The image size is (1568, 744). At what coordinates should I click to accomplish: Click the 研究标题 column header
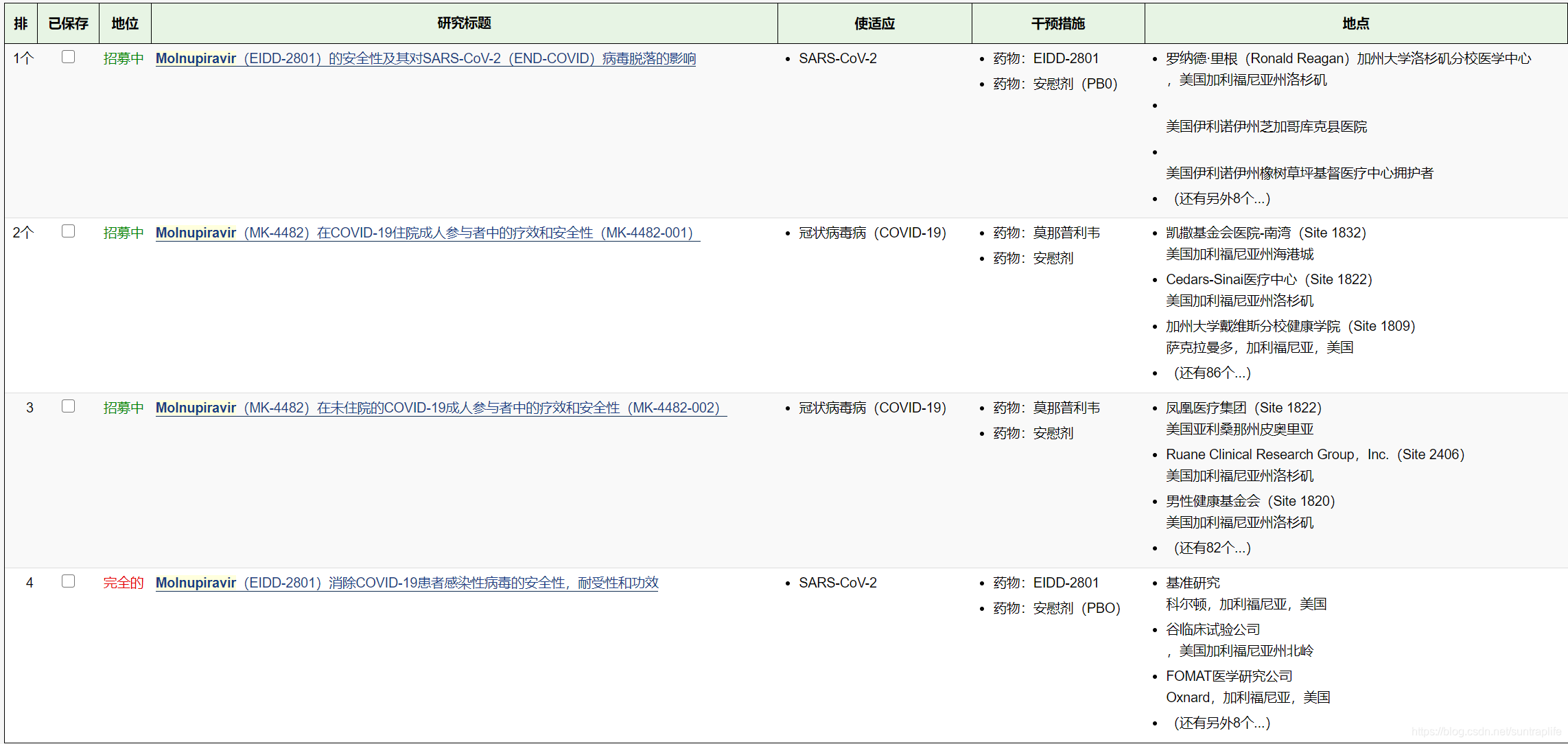[464, 23]
